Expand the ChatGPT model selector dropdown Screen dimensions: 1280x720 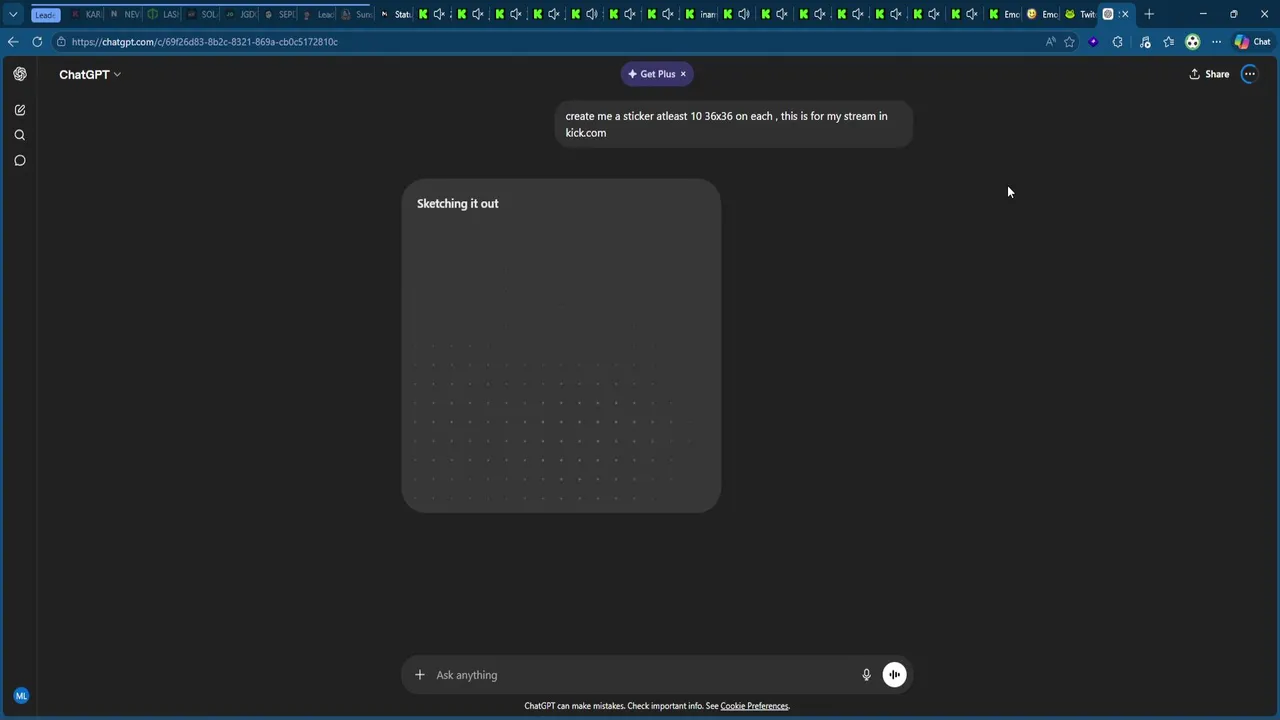[x=89, y=74]
